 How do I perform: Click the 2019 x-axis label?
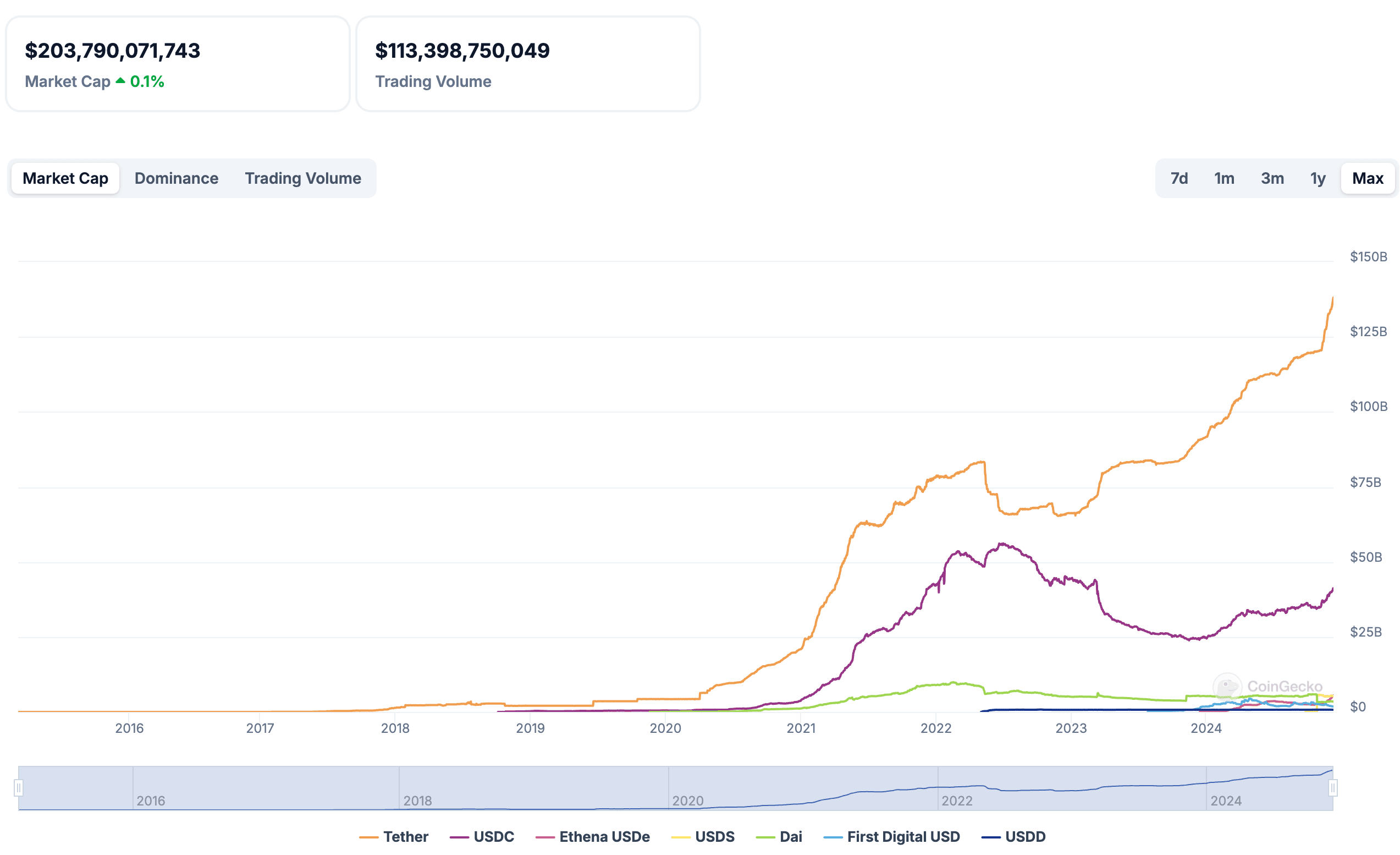[x=530, y=728]
